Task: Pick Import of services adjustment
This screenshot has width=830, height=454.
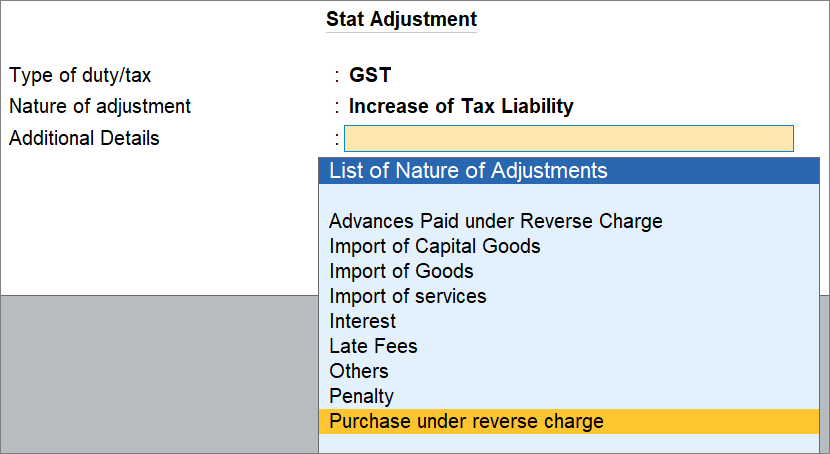Action: tap(407, 296)
